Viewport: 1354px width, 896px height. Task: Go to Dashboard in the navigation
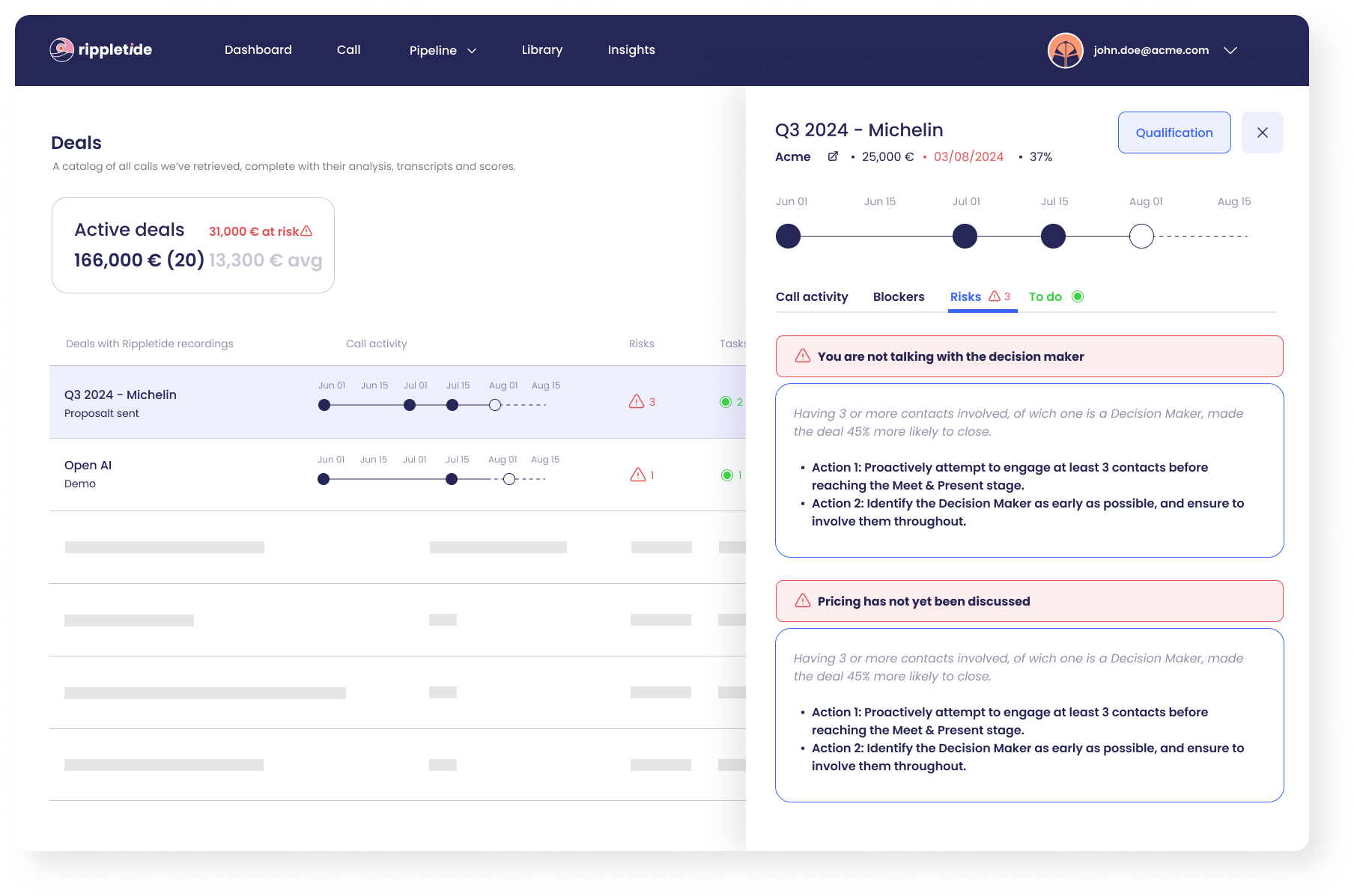[x=258, y=49]
